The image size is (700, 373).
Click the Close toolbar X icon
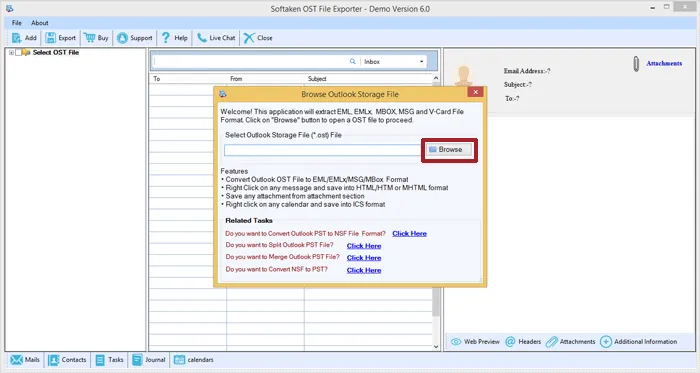(x=249, y=38)
